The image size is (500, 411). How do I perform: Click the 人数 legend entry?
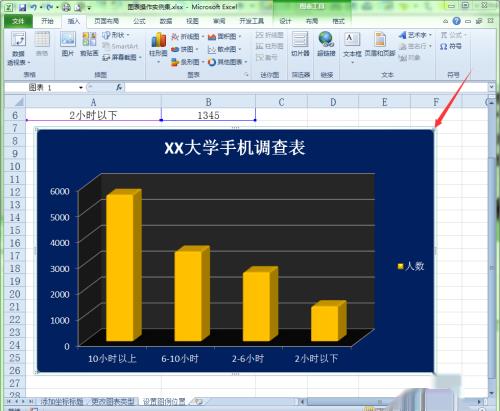tap(411, 266)
